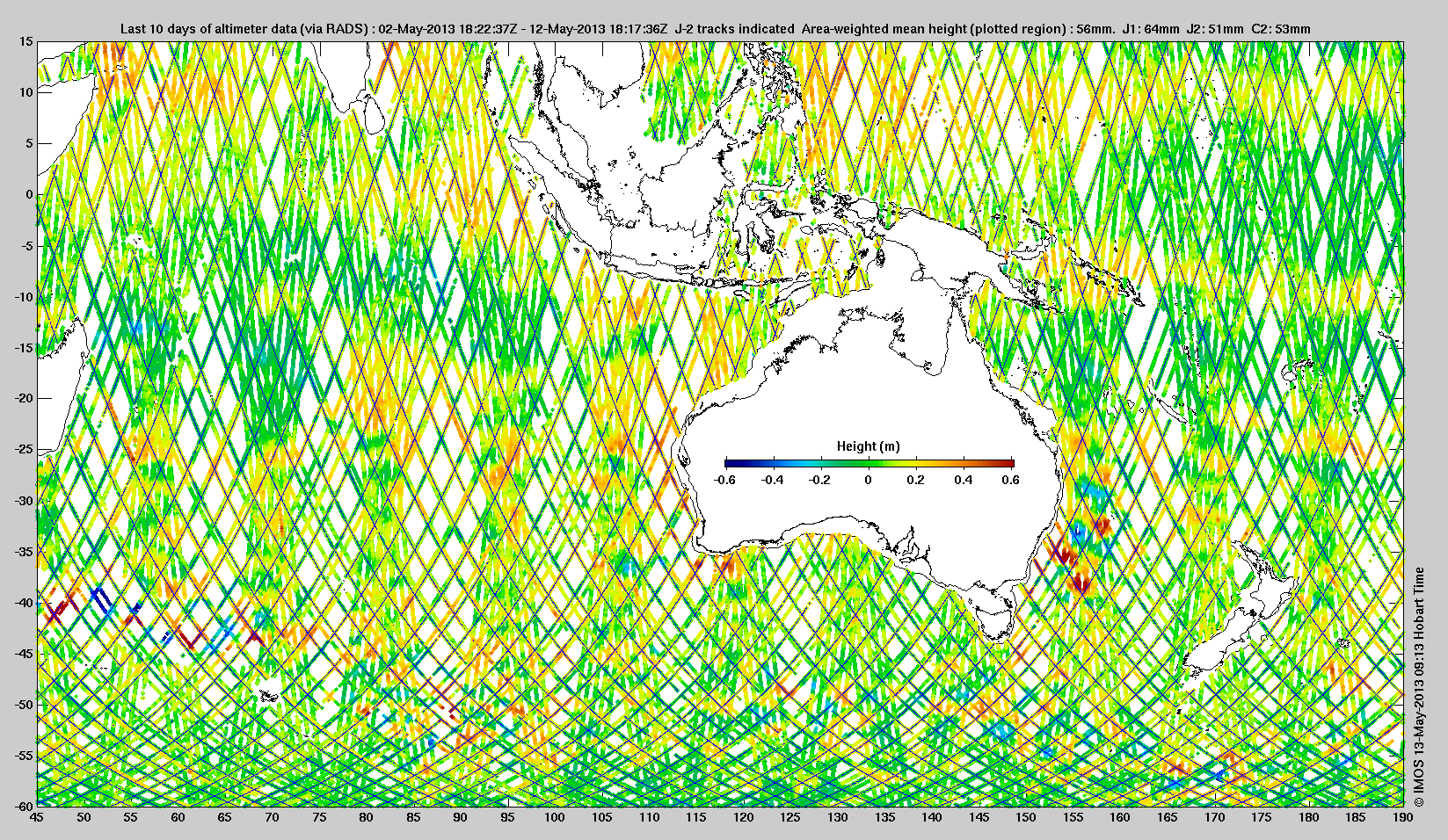The width and height of the screenshot is (1448, 840).
Task: Click latitude axis label 0 on left axis
Action: [x=29, y=194]
